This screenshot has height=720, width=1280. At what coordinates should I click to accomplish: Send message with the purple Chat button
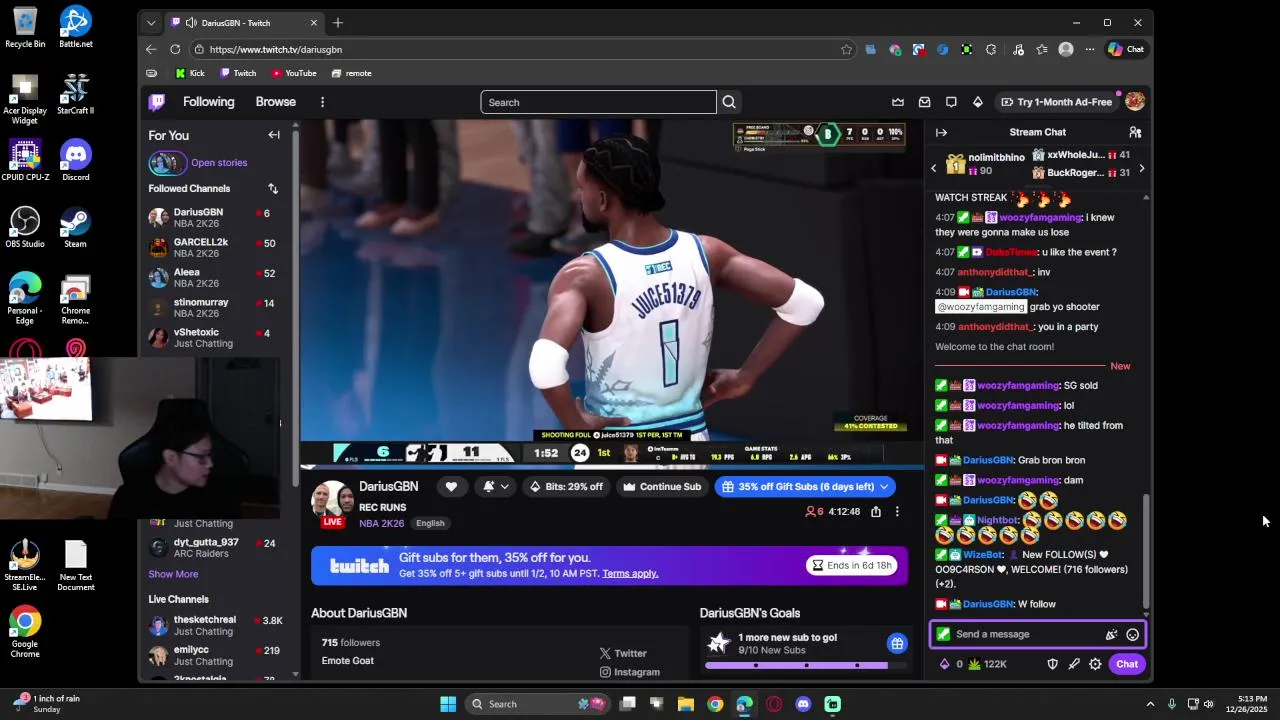click(1127, 664)
